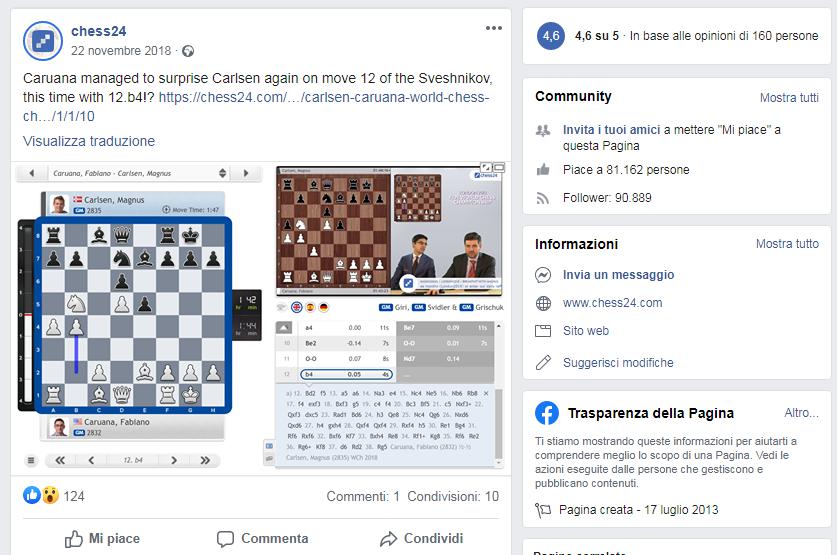Screen dimensions: 837x555
Task: Click the Messenger icon
Action: (543, 275)
